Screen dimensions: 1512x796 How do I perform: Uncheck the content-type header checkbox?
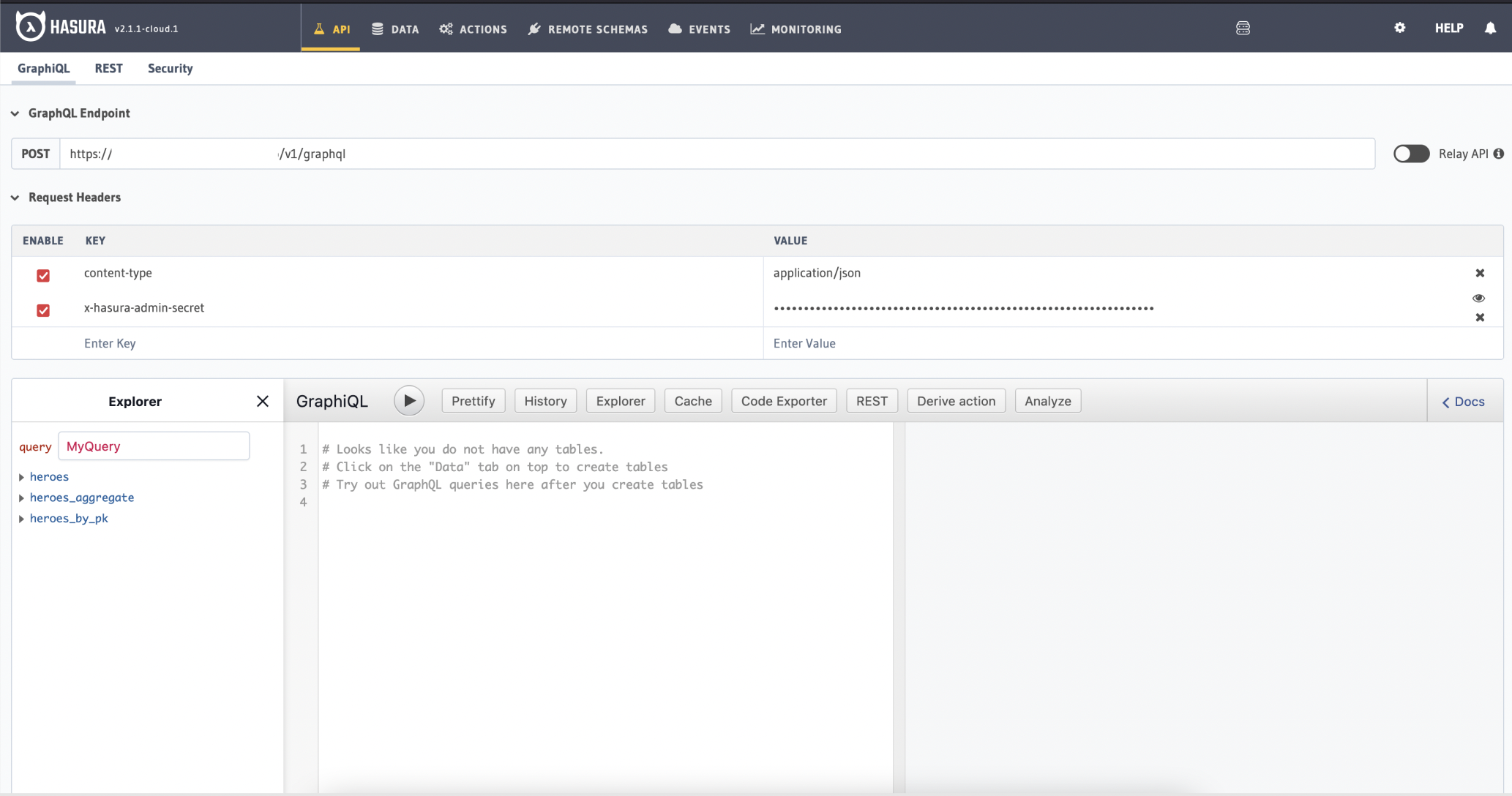tap(43, 276)
